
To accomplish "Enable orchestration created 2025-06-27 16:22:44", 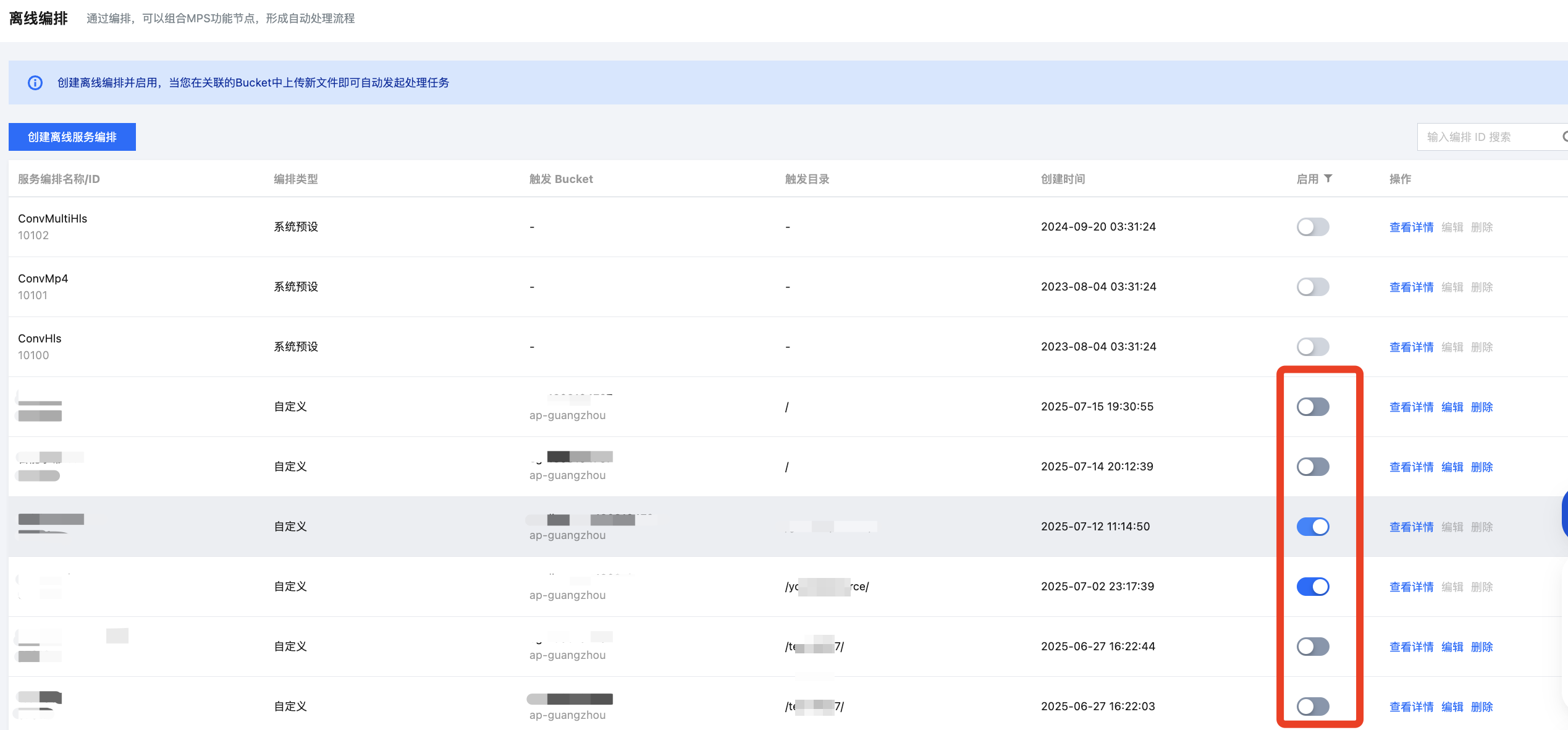I will 1312,647.
